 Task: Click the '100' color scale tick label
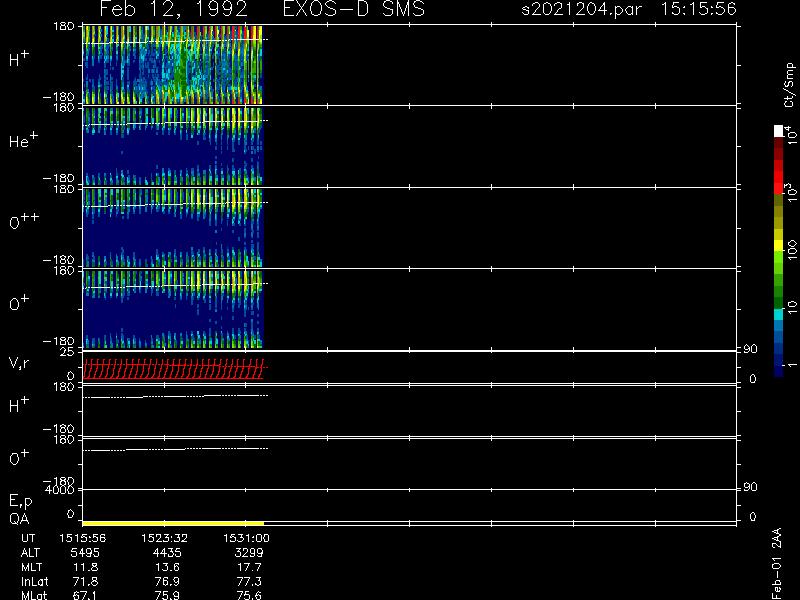[x=792, y=251]
